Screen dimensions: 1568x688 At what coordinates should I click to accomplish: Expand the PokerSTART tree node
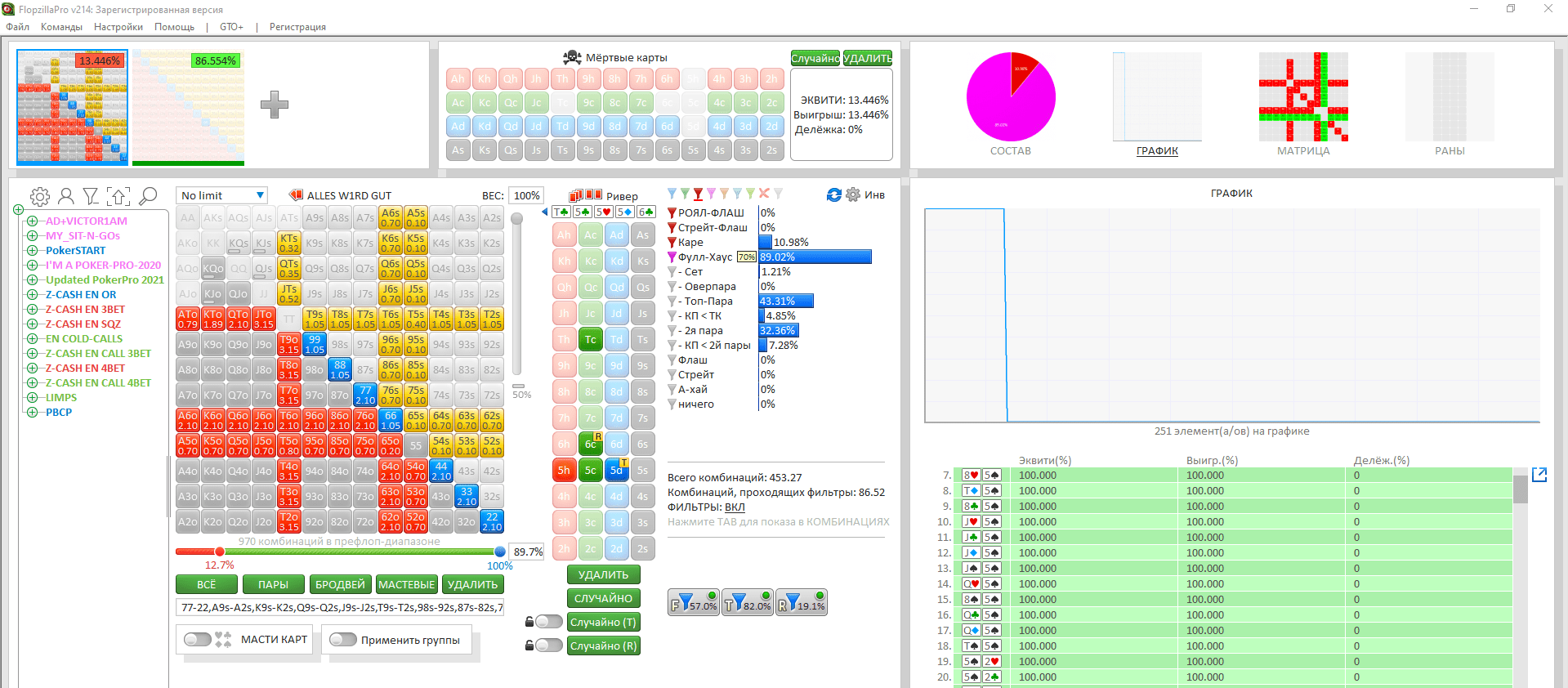click(33, 251)
